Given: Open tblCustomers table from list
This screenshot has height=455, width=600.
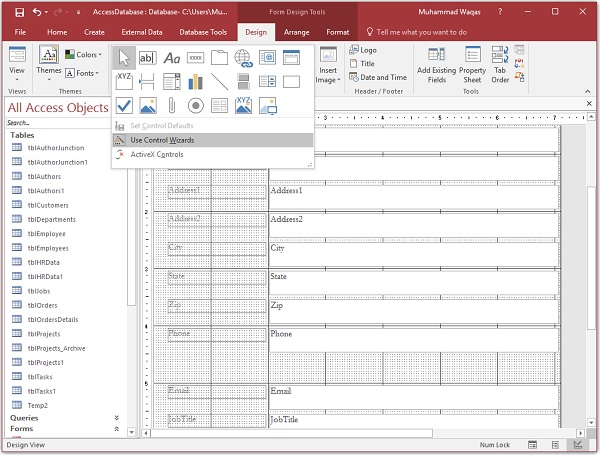Looking at the screenshot, I should 47,205.
